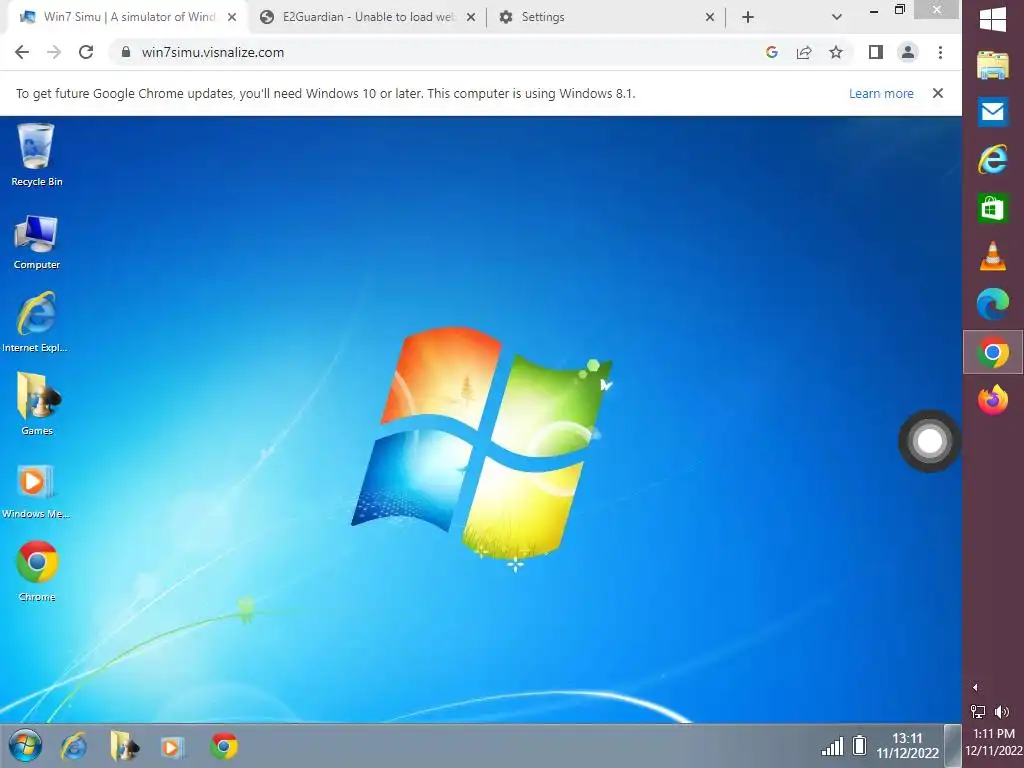The width and height of the screenshot is (1024, 768).
Task: Open Media Player in Win7 taskbar
Action: click(172, 746)
